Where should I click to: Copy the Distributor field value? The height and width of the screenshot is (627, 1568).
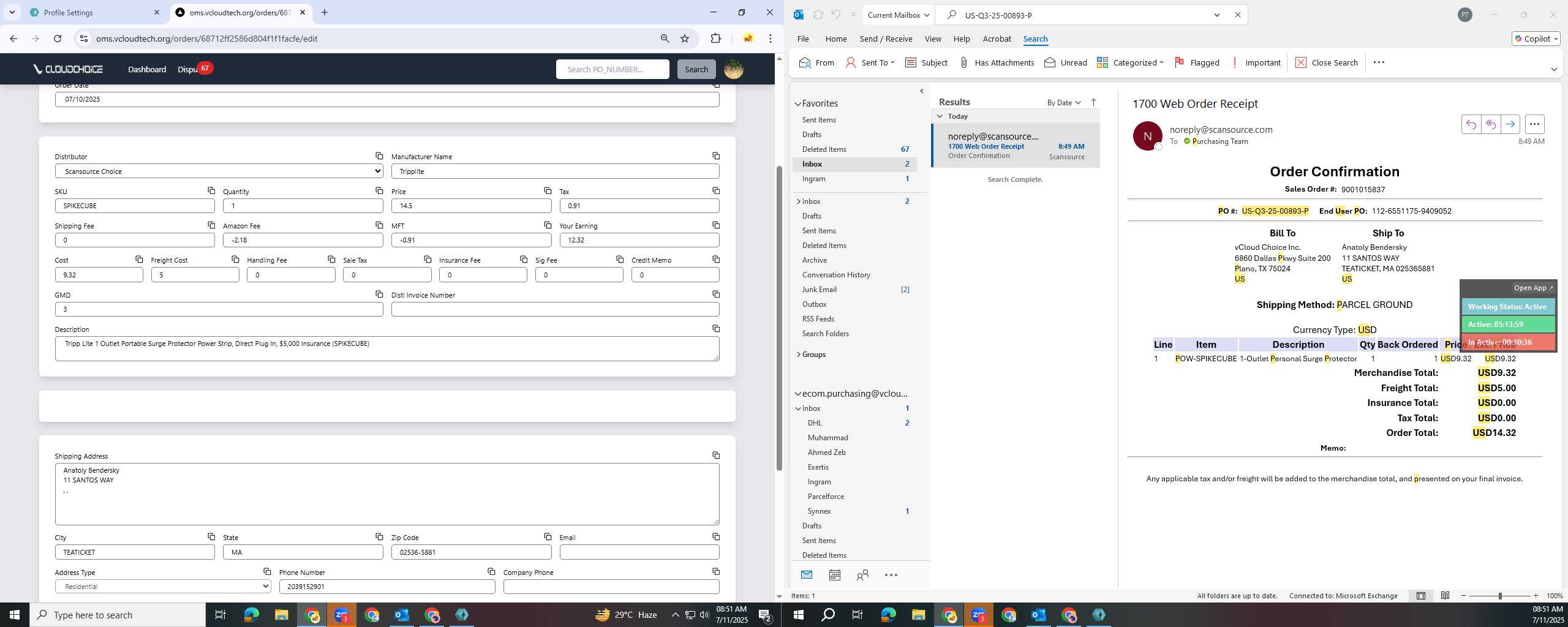click(379, 156)
